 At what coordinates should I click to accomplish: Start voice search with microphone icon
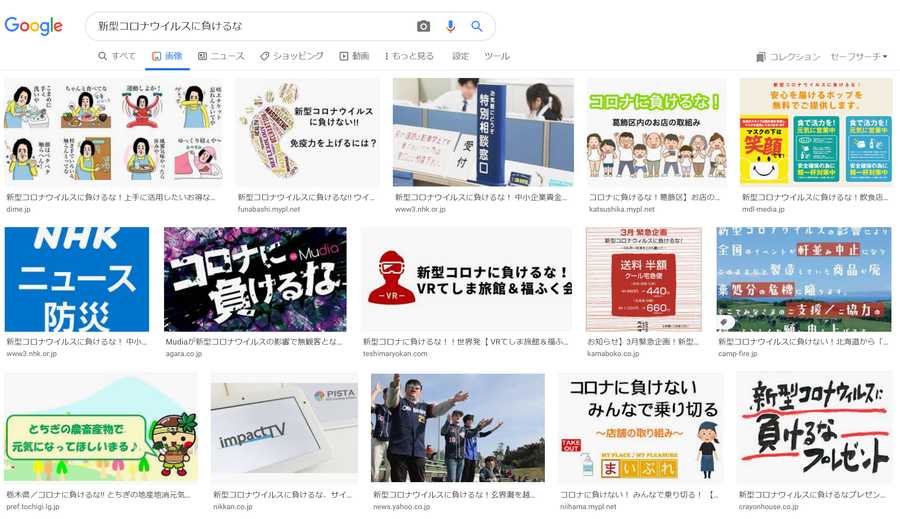tap(451, 26)
